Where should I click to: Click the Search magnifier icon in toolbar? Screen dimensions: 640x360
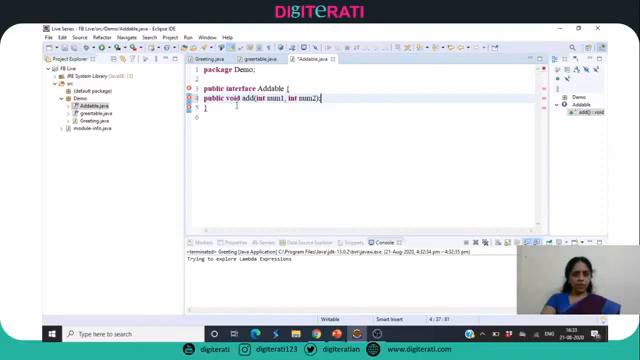click(573, 48)
